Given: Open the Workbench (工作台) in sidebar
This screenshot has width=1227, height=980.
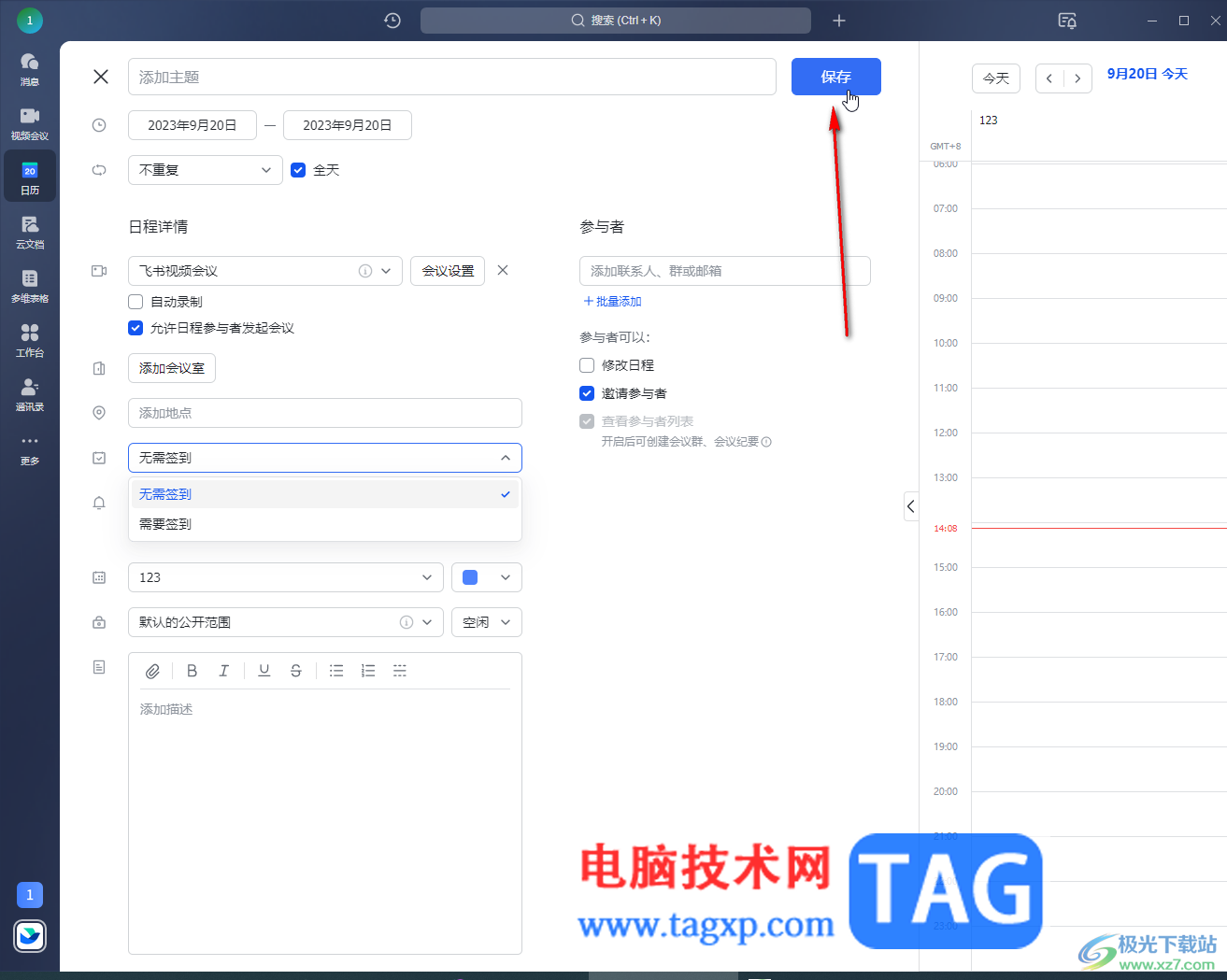Looking at the screenshot, I should click(x=30, y=340).
